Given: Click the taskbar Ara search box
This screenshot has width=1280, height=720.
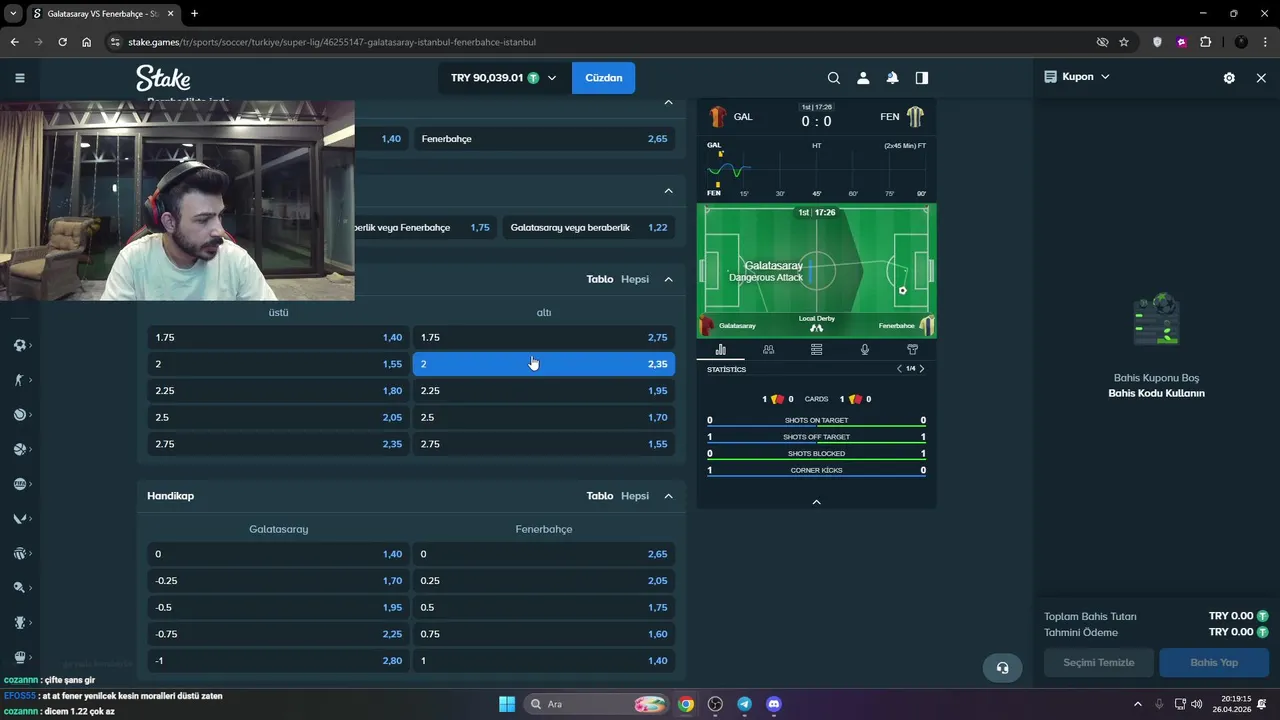Looking at the screenshot, I should [596, 704].
